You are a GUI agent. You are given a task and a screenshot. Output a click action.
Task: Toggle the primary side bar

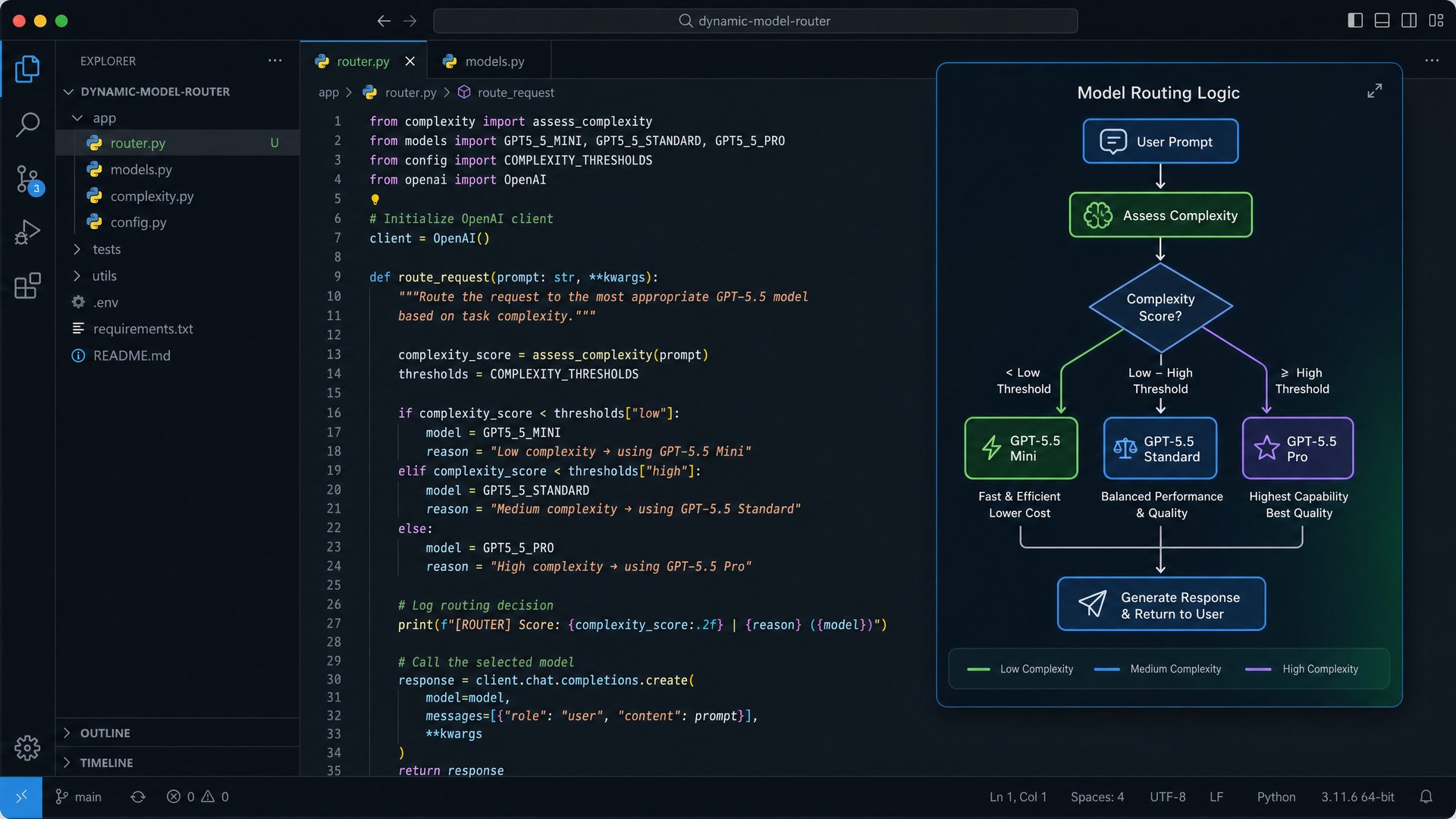click(1355, 20)
